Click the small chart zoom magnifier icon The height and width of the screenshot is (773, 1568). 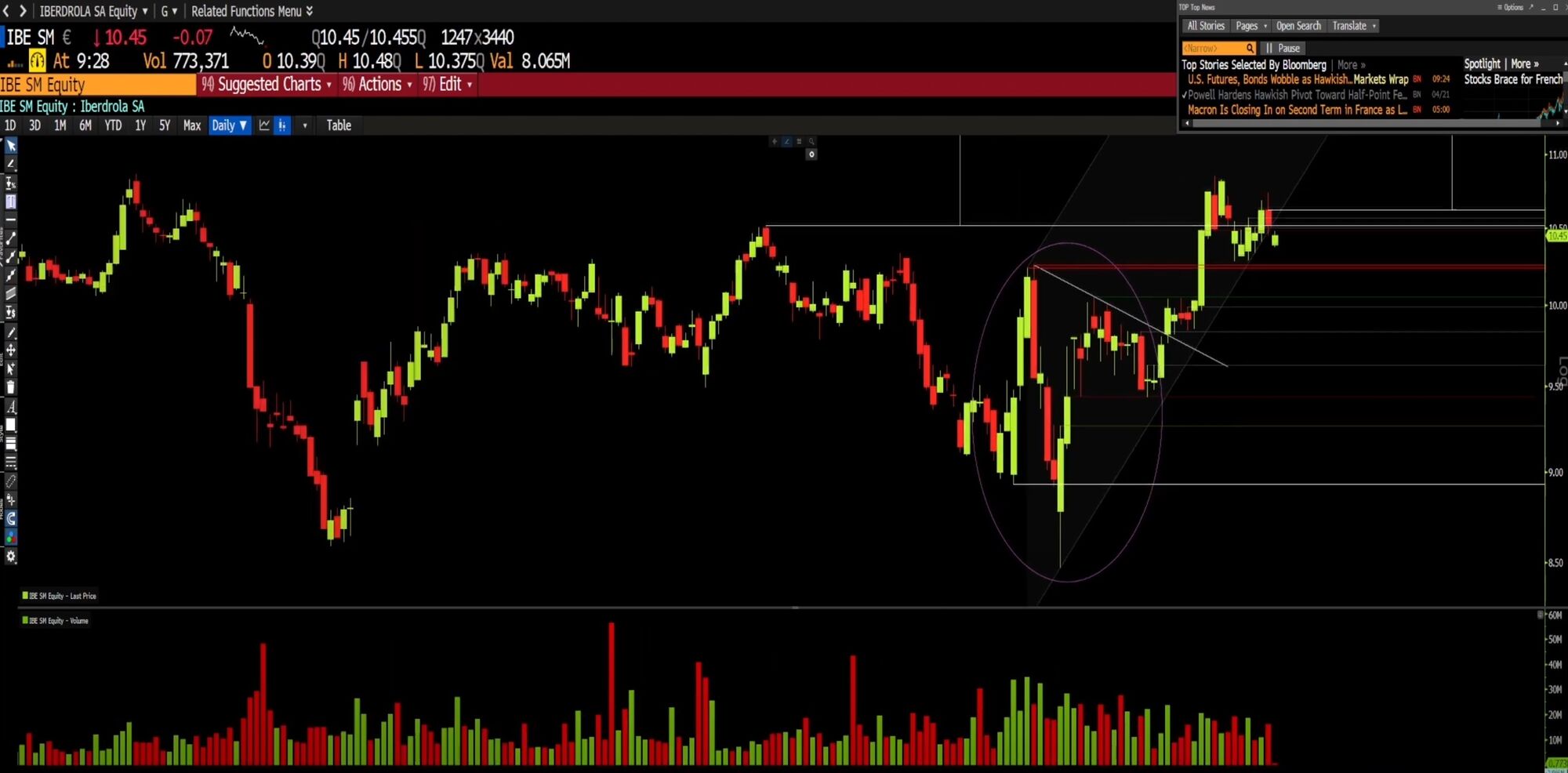pos(811,142)
